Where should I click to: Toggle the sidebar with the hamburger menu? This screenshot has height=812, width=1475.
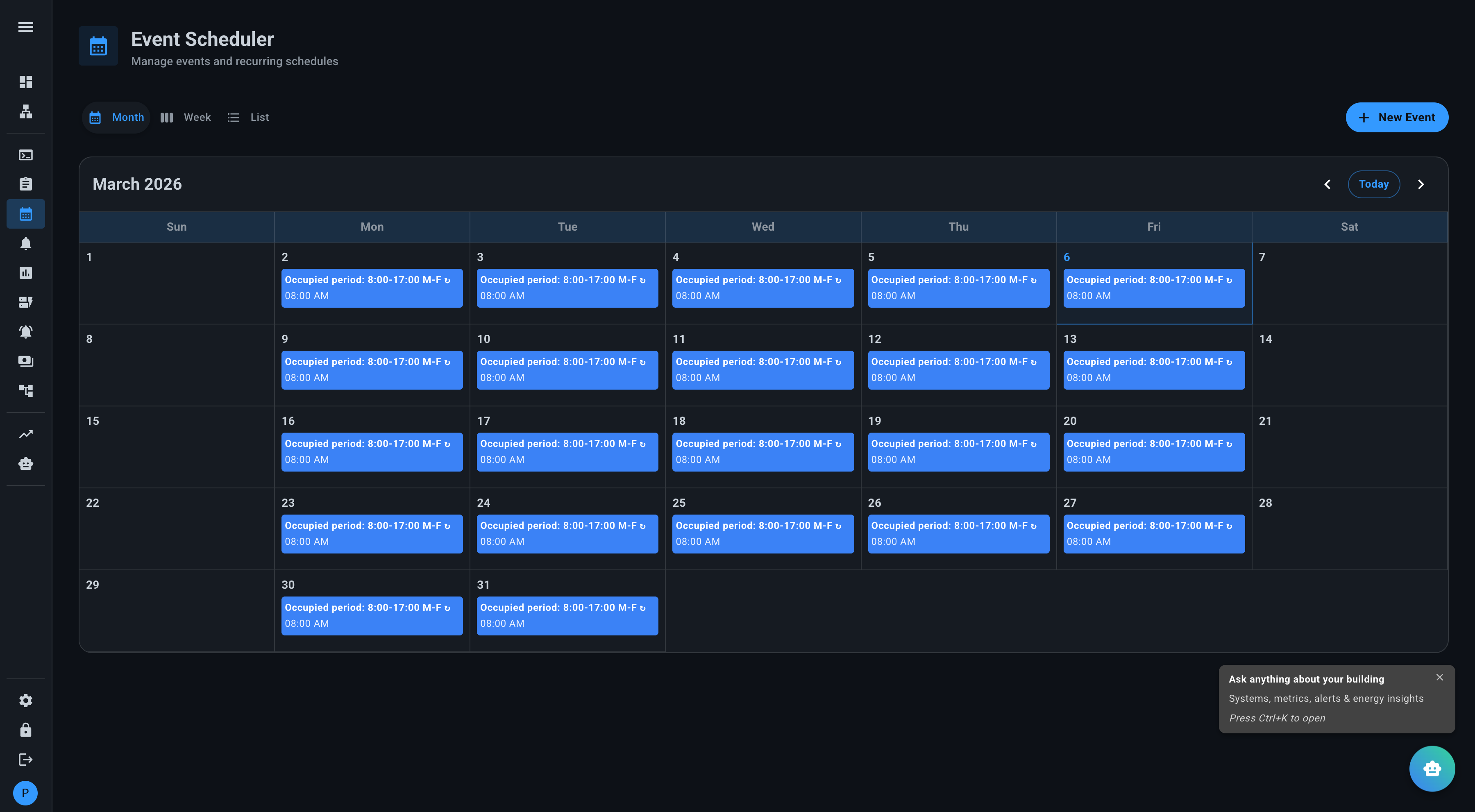point(25,27)
